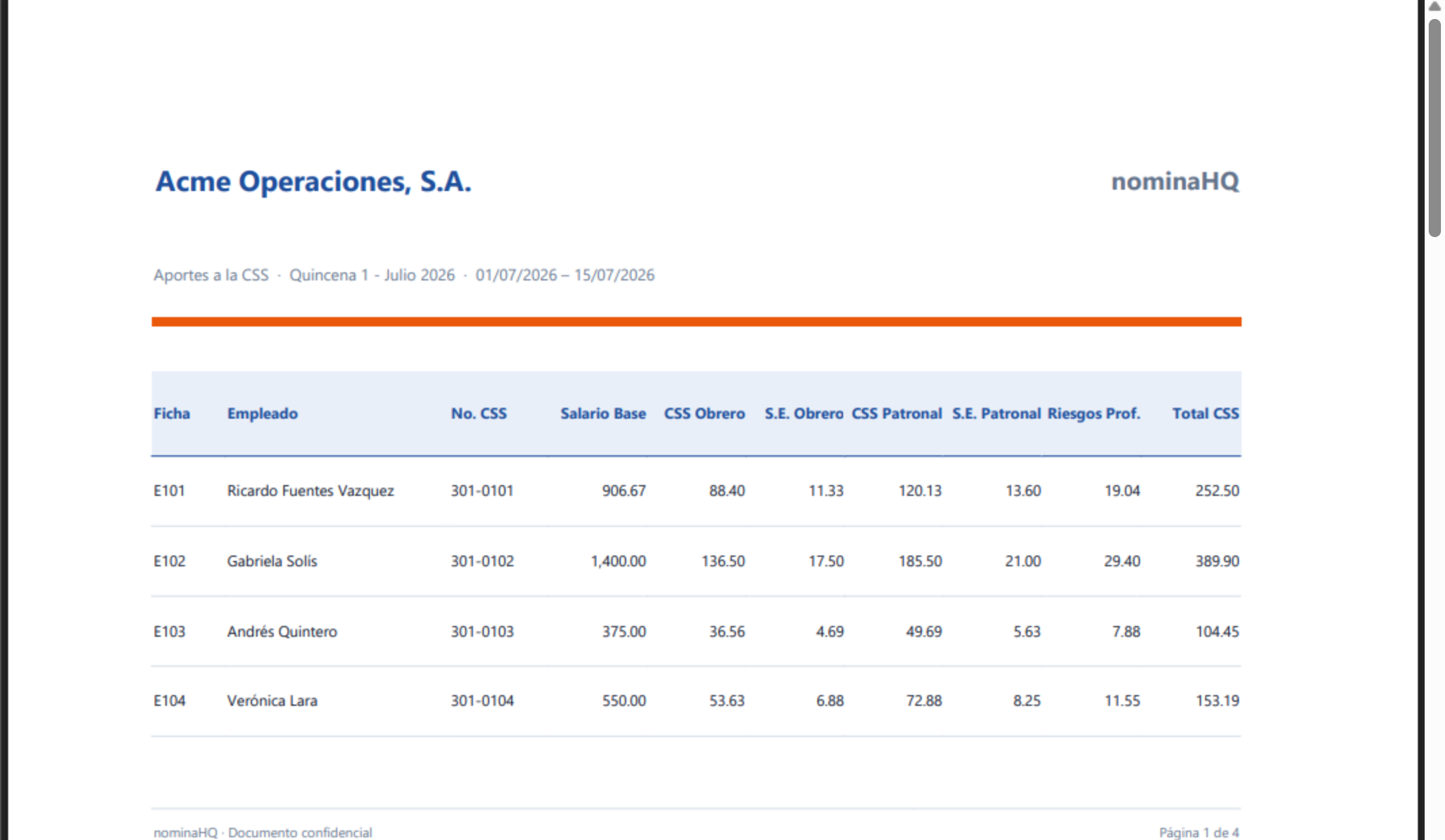This screenshot has width=1445, height=840.
Task: Click the Página 1 de 4 footer
Action: tap(1199, 832)
